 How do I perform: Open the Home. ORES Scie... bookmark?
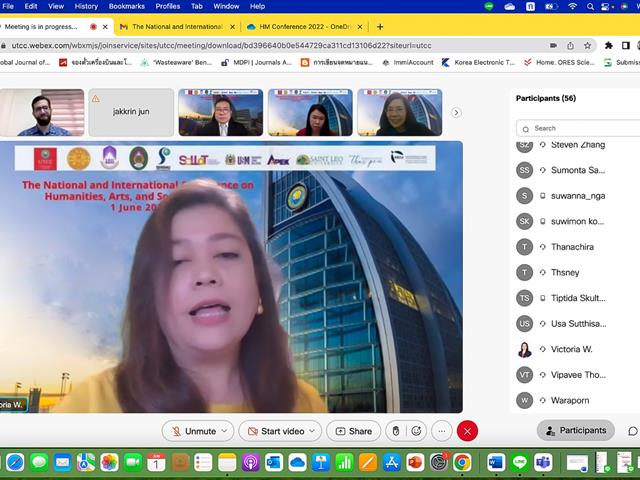pyautogui.click(x=559, y=62)
